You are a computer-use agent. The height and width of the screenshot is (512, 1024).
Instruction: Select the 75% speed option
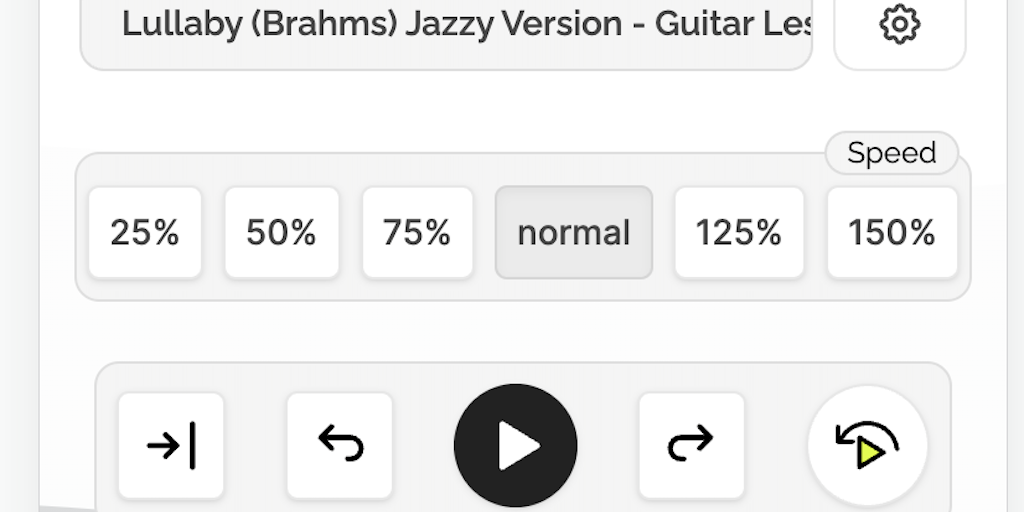point(417,232)
